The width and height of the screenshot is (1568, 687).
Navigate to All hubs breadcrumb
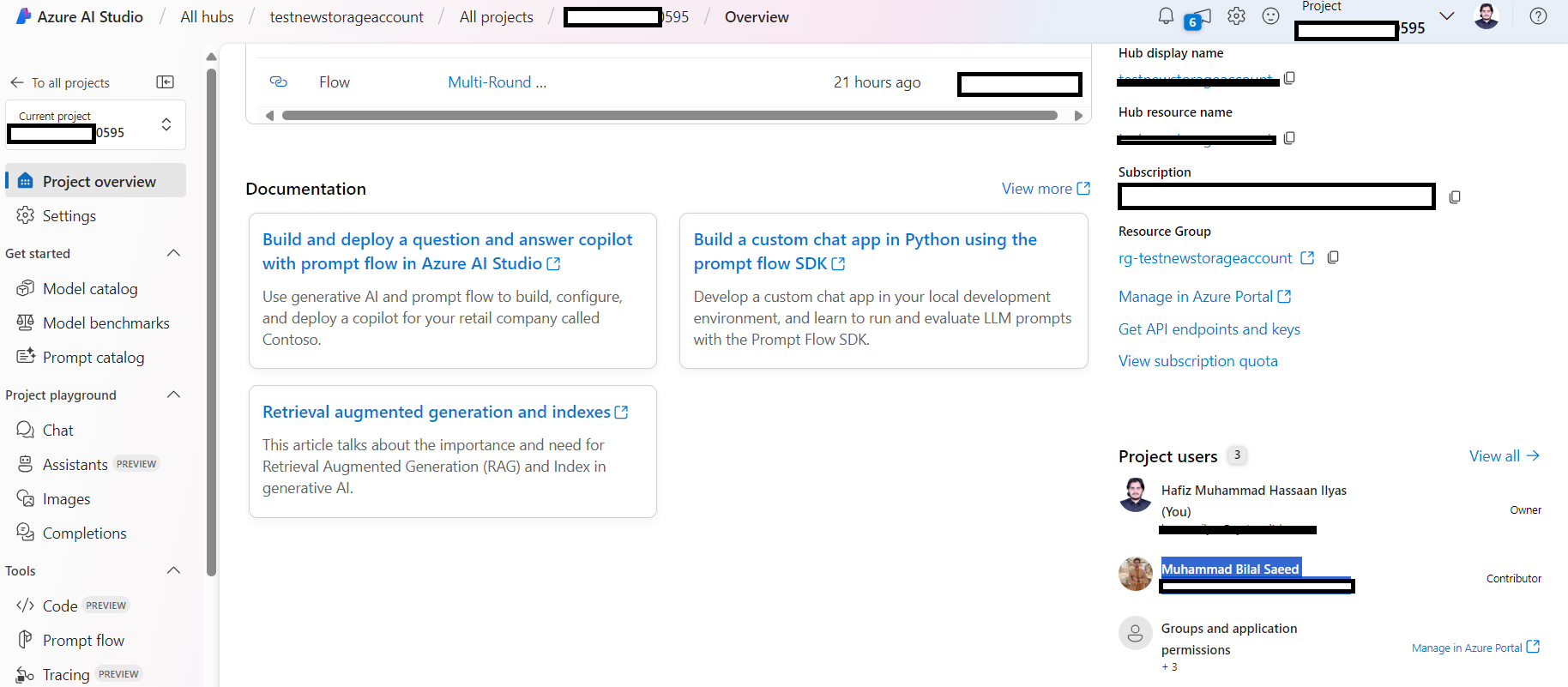coord(207,17)
